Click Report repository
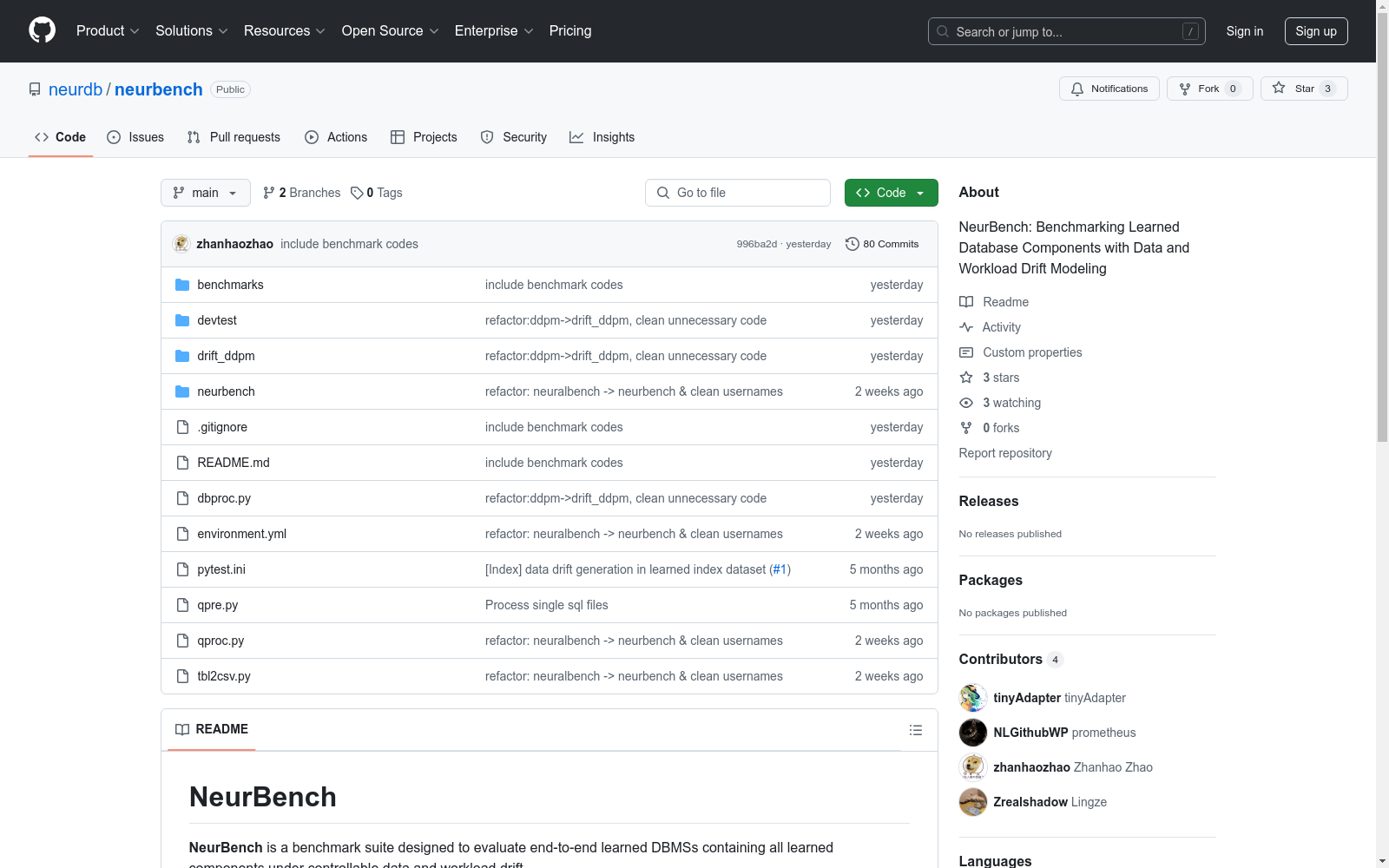 point(1005,453)
